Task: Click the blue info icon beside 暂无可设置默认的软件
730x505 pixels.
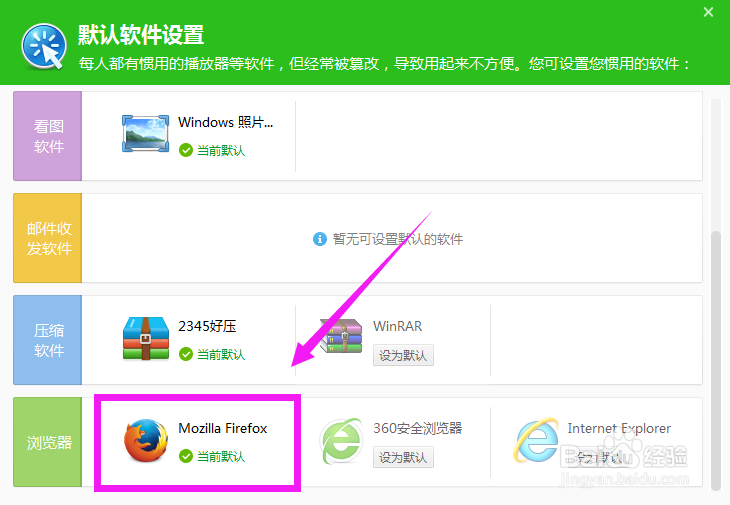Action: point(319,239)
